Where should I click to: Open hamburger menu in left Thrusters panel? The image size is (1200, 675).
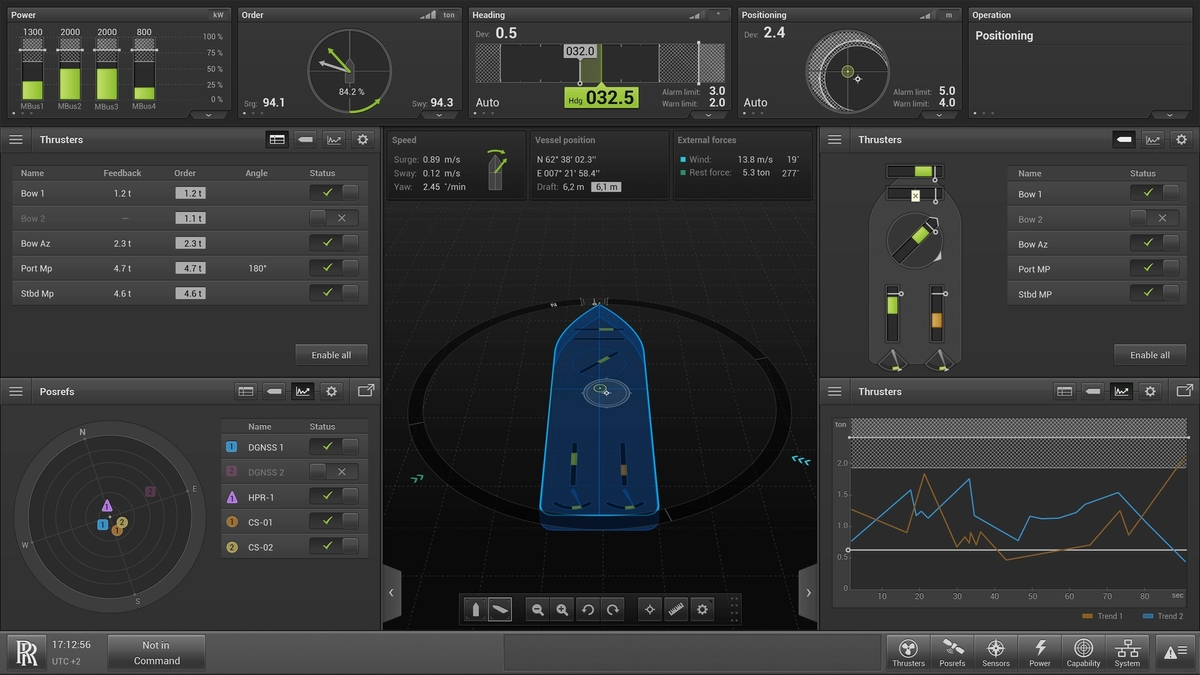click(16, 140)
